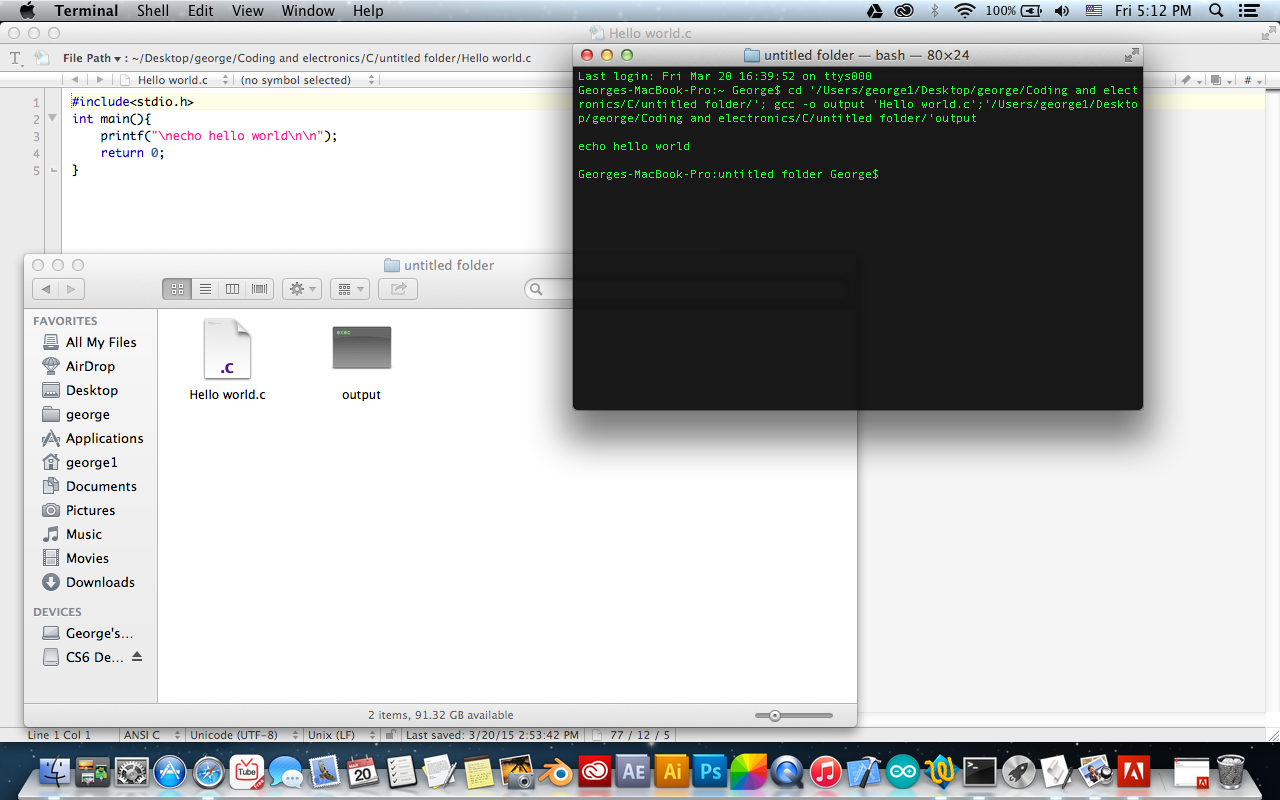
Task: Launch Blender from the Dock
Action: click(555, 771)
